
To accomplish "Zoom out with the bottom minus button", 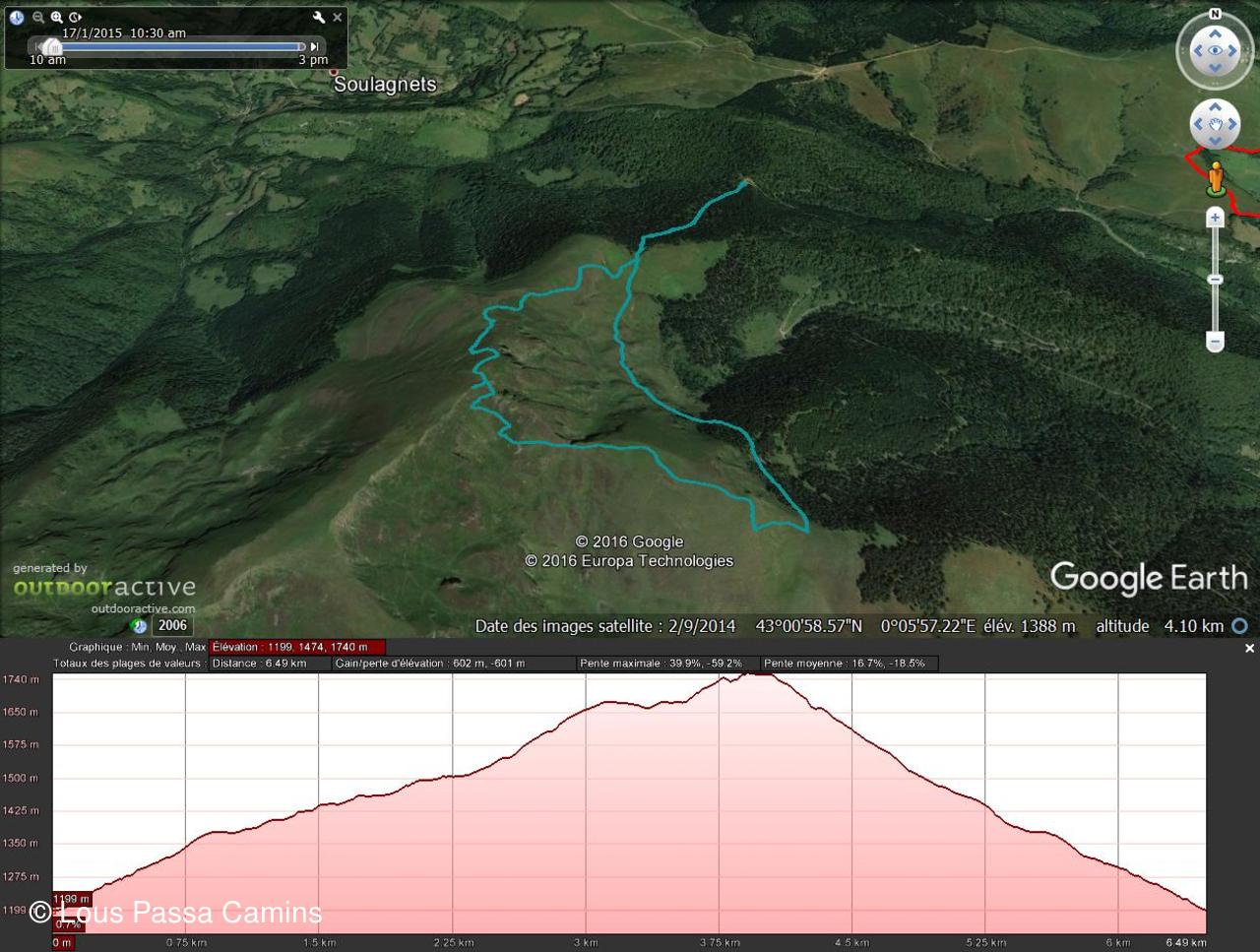I will click(x=1215, y=342).
